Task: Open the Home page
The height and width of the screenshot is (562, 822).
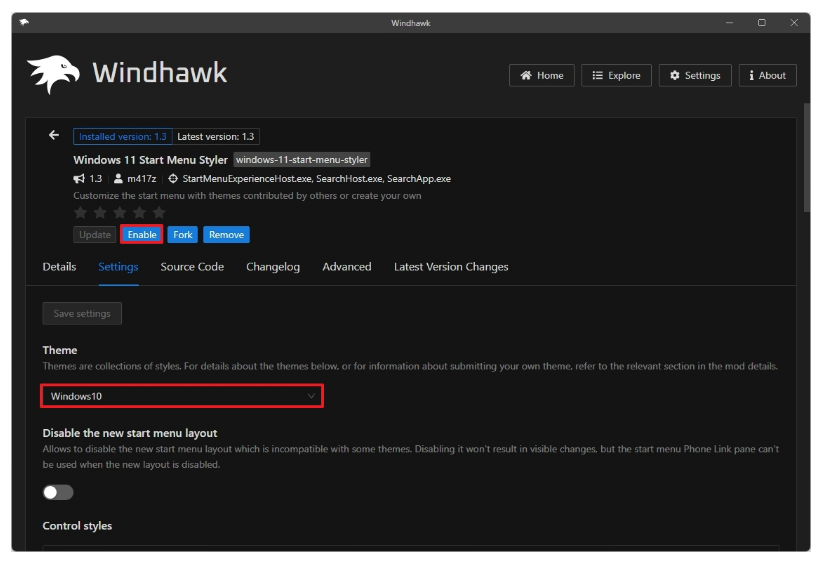Action: 542,75
